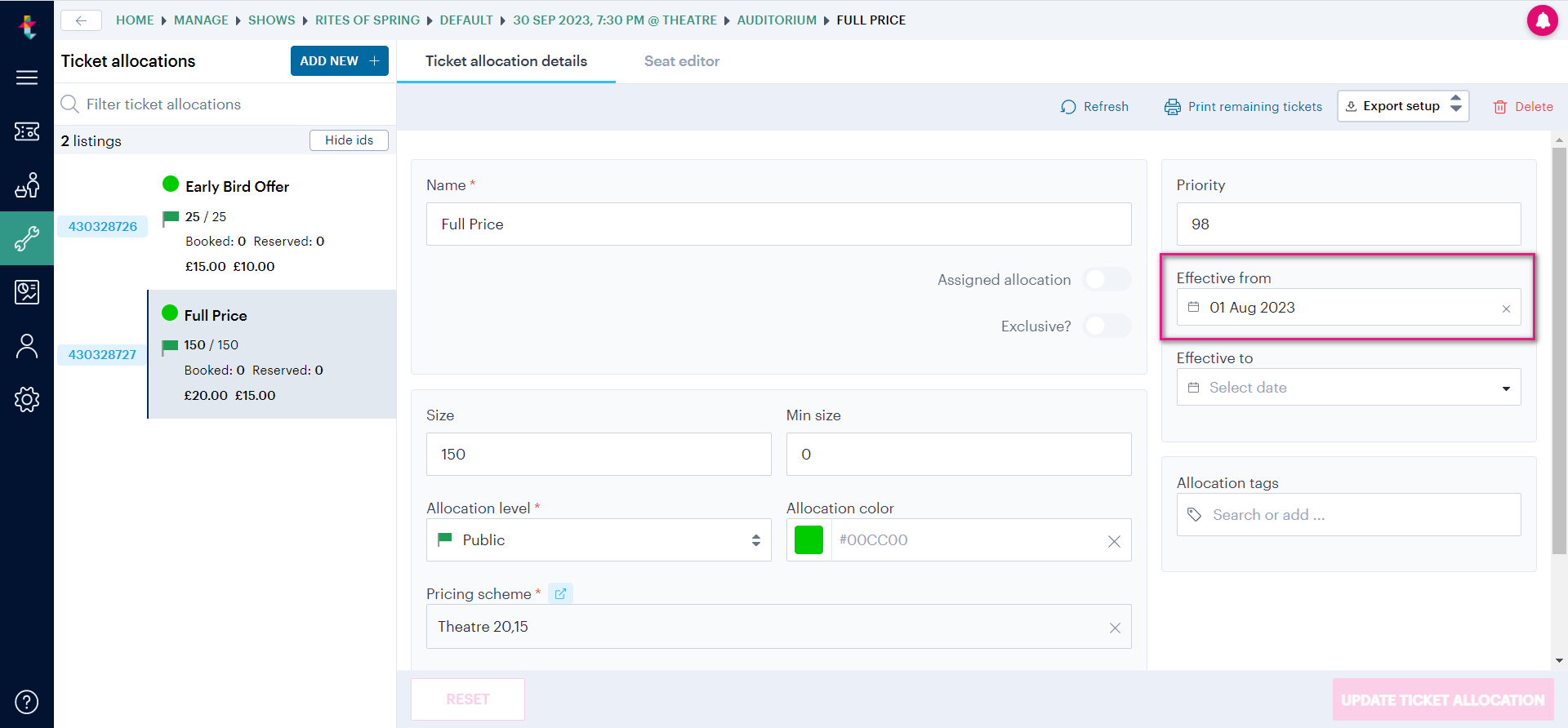Viewport: 1568px width, 728px height.
Task: Open the Allocation level Public dropdown
Action: (599, 539)
